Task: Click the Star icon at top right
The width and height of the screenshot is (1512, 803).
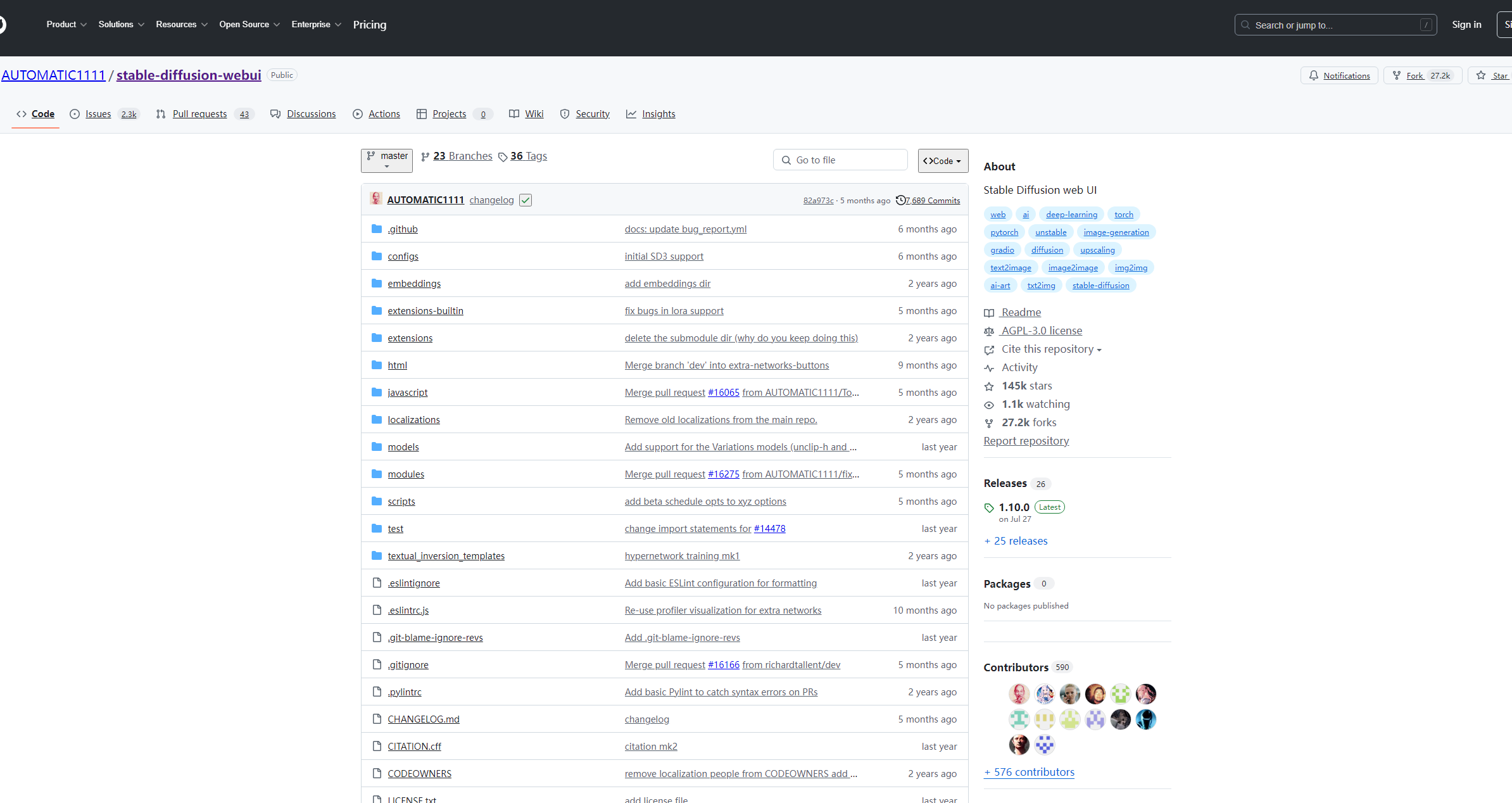Action: 1481,75
